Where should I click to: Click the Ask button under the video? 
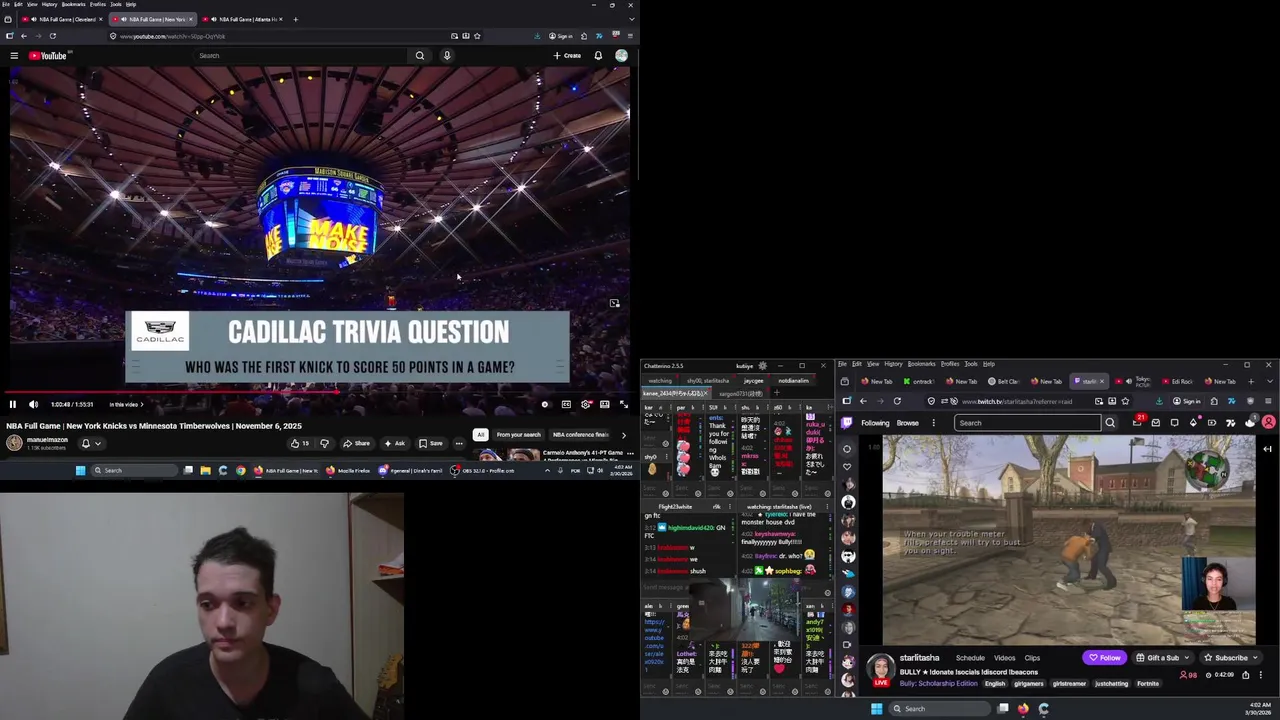[394, 443]
